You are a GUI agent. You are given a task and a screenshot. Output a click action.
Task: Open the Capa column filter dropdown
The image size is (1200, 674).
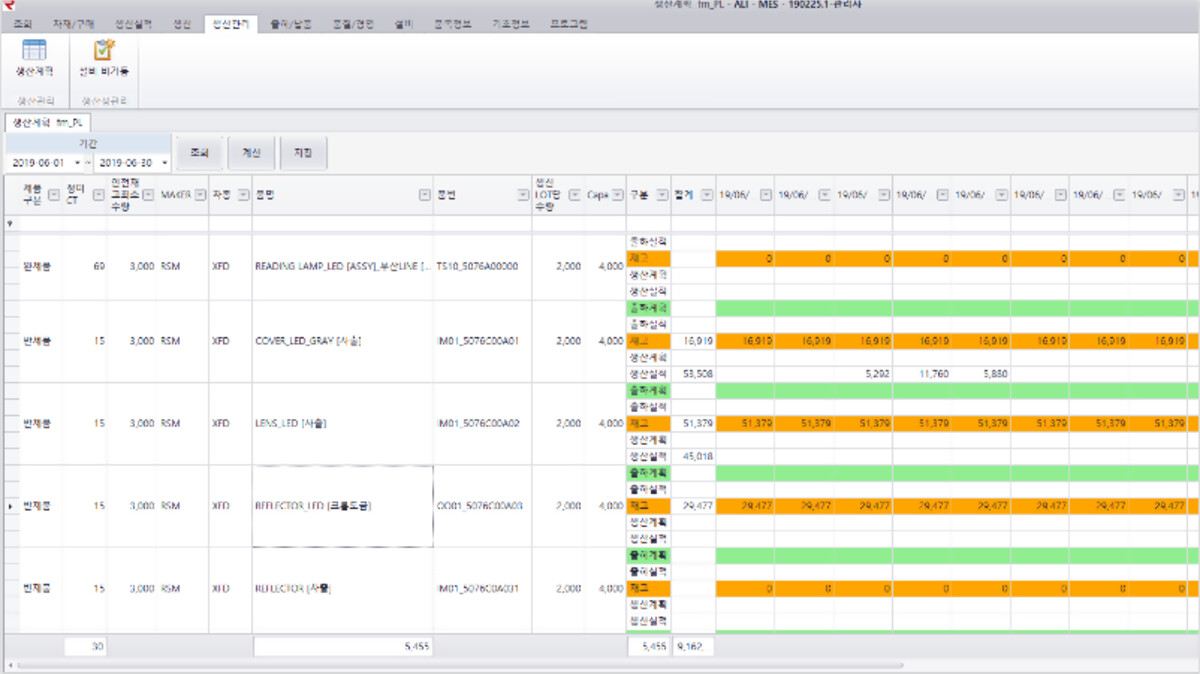pyautogui.click(x=619, y=195)
